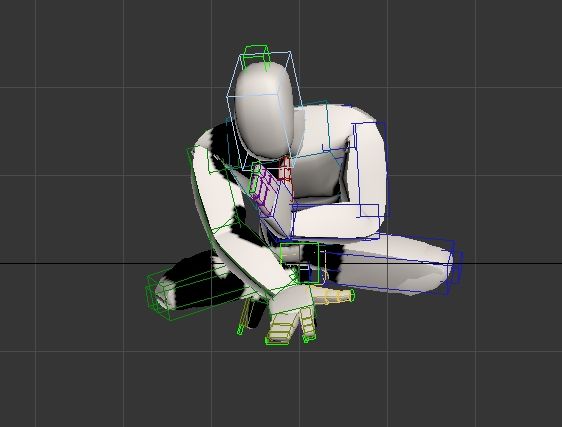
Task: Select the yellow finger bones pointing sideways
Action: pyautogui.click(x=335, y=296)
